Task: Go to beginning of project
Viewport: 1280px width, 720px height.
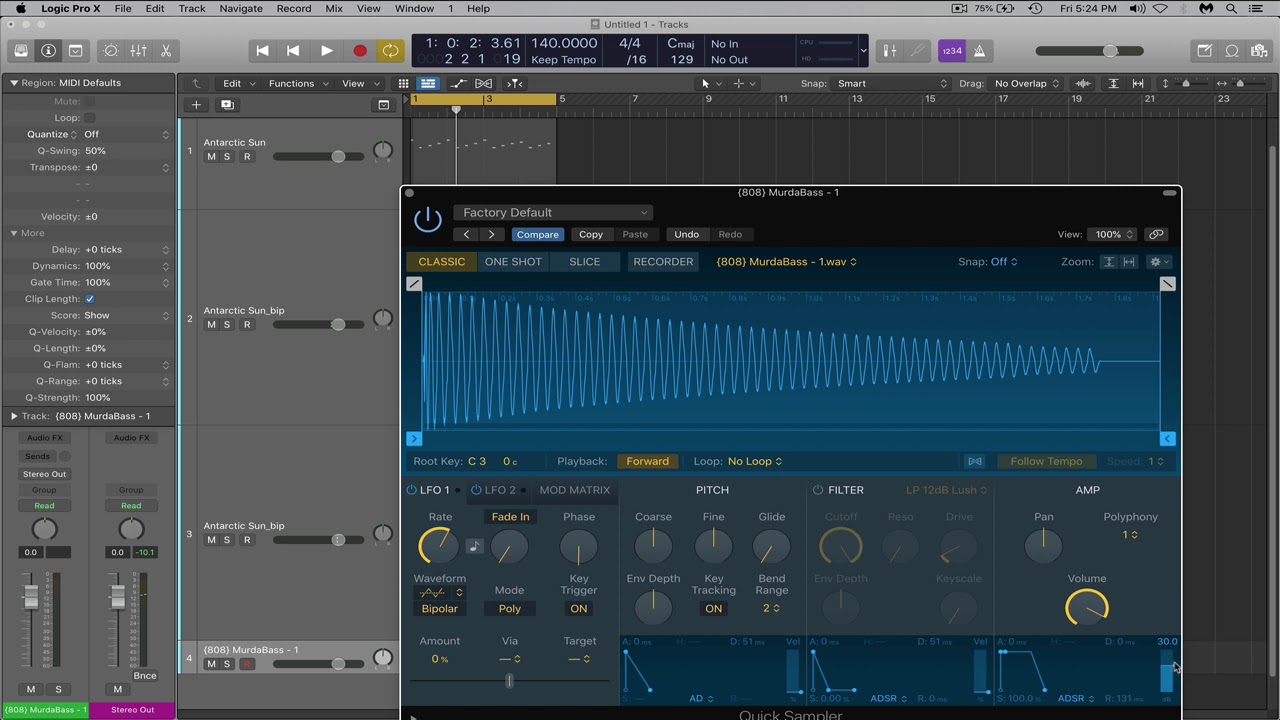Action: pyautogui.click(x=262, y=51)
